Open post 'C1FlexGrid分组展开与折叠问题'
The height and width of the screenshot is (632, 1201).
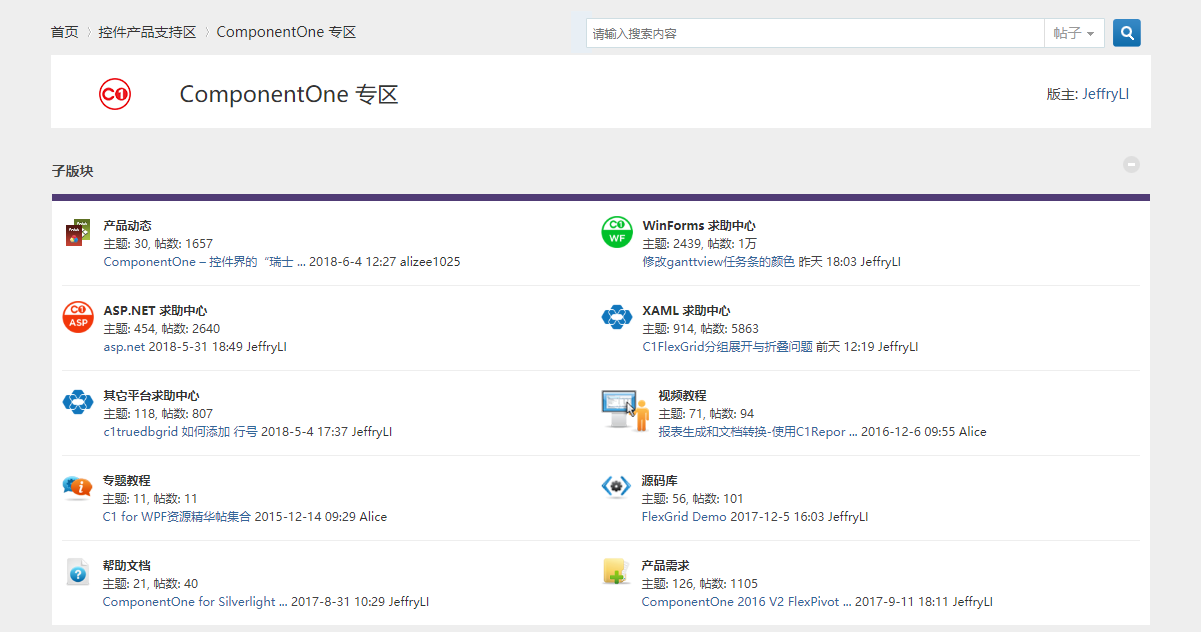(727, 347)
